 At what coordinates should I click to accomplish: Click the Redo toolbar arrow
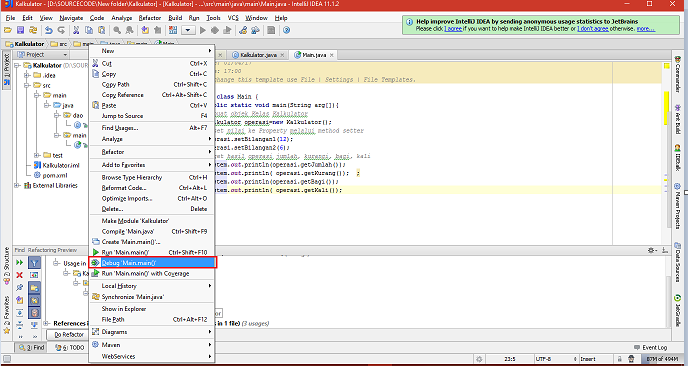click(x=61, y=30)
